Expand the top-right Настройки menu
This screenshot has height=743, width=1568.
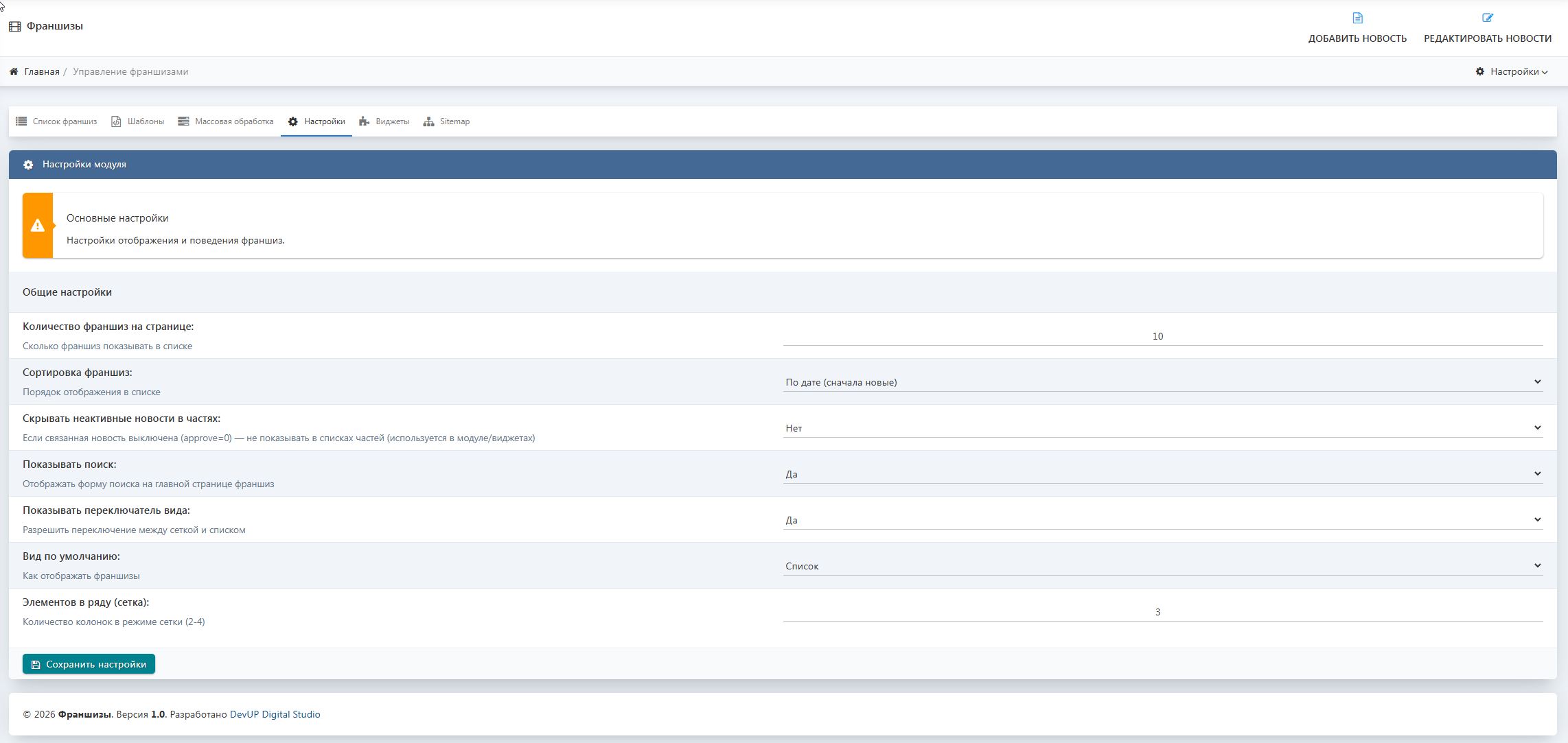(x=1512, y=71)
